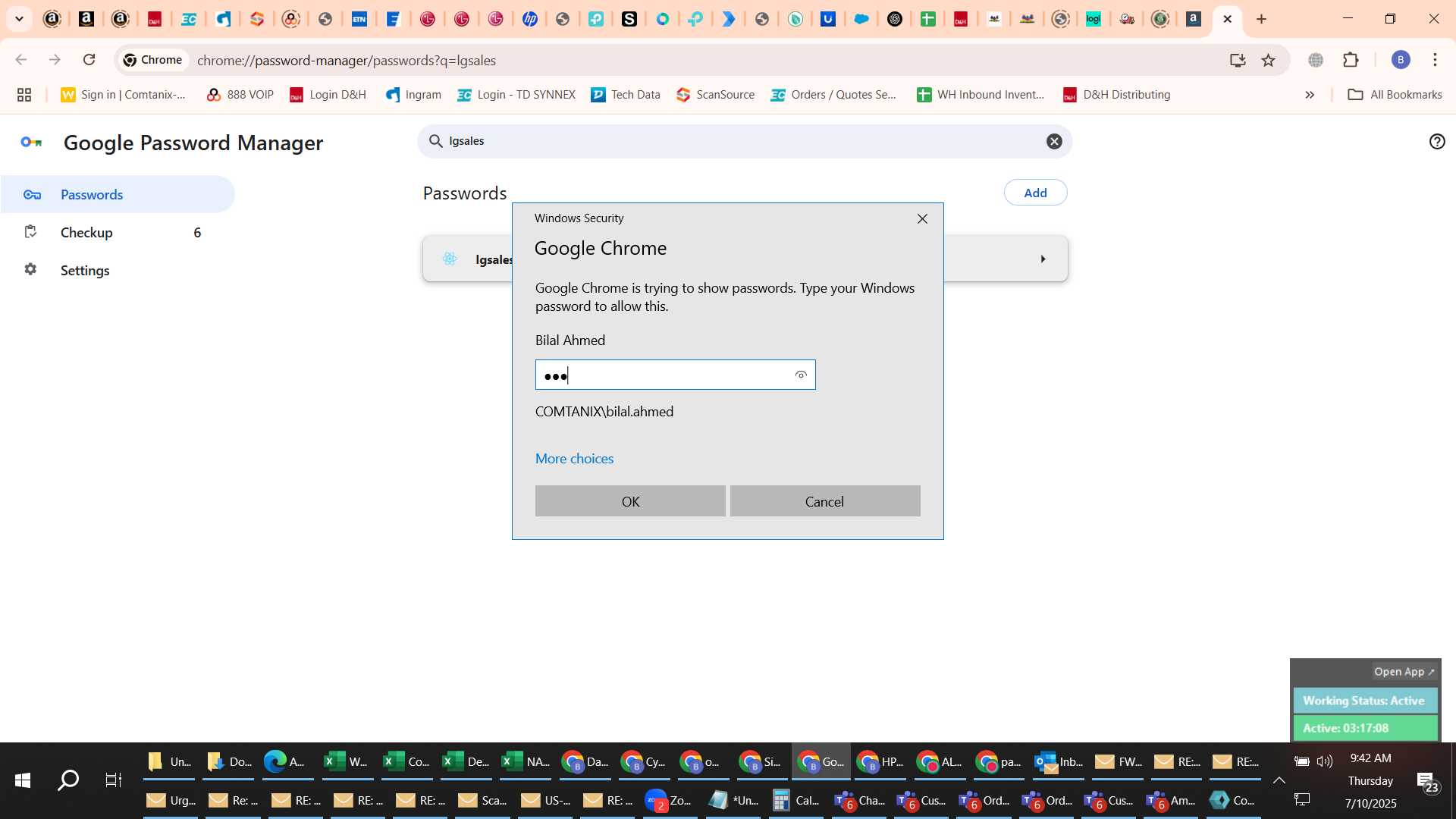Switch to the logi browser tab
This screenshot has height=819, width=1456.
(x=1094, y=19)
